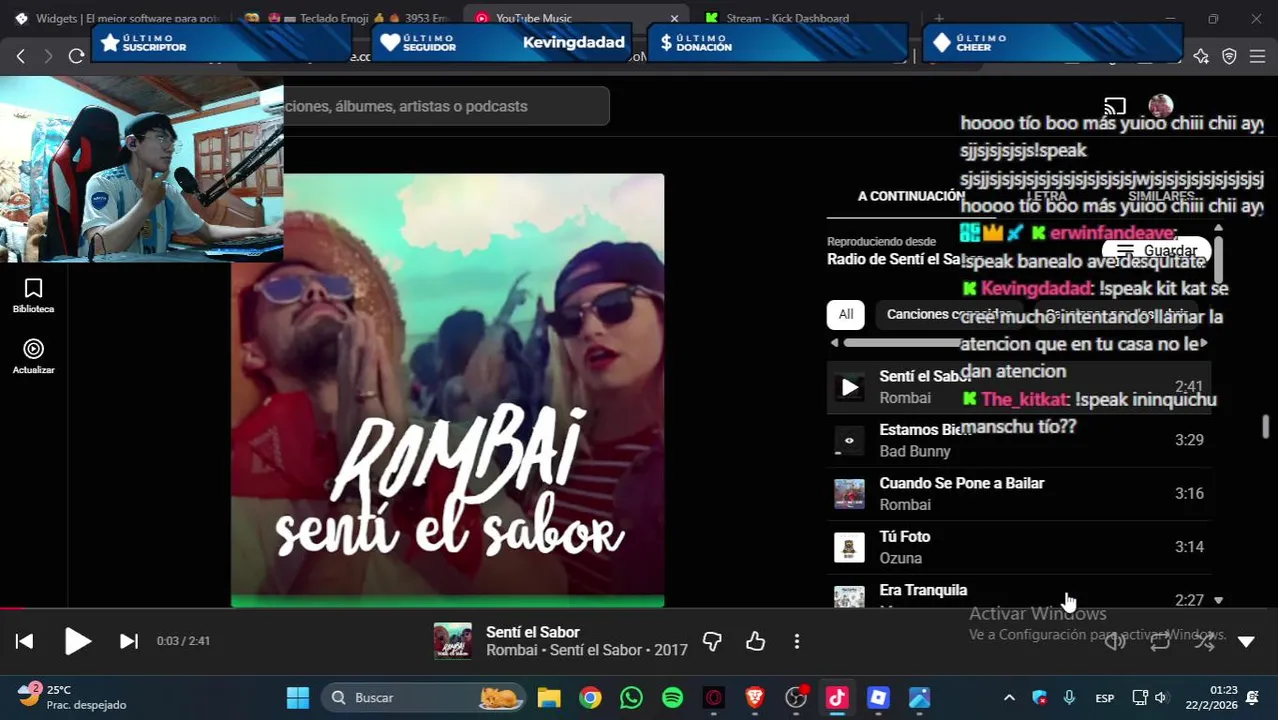
Task: Click the left arrow of chip scrollbar
Action: pos(834,343)
